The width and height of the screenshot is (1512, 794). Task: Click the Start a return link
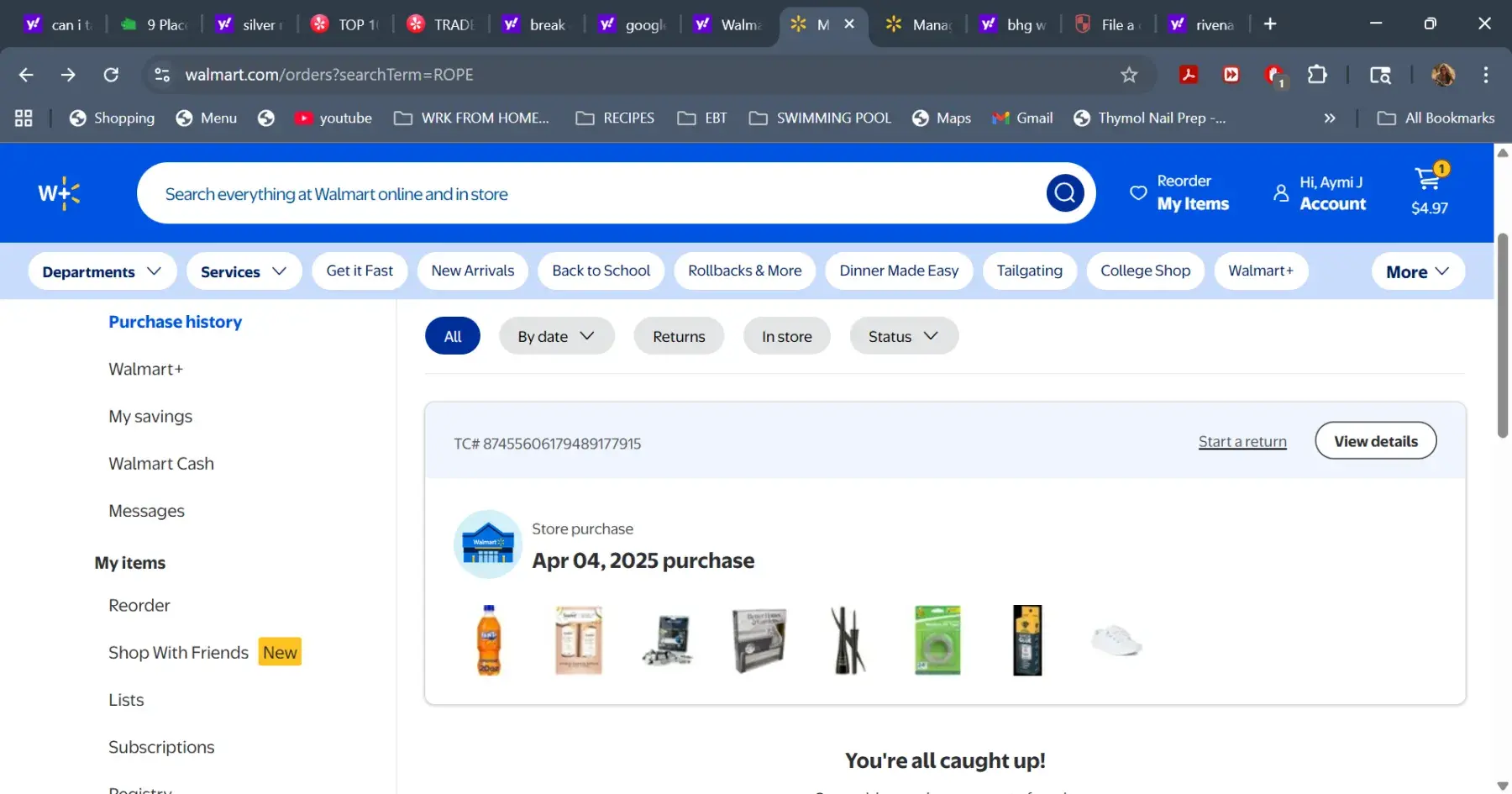[x=1242, y=442]
